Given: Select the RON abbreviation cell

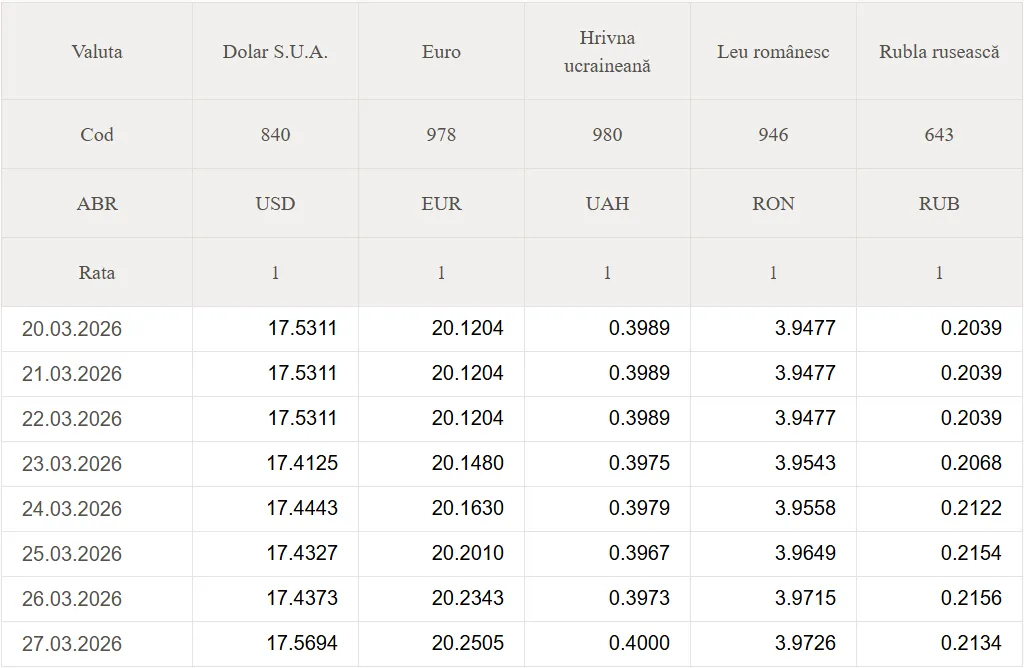Looking at the screenshot, I should pyautogui.click(x=773, y=204).
